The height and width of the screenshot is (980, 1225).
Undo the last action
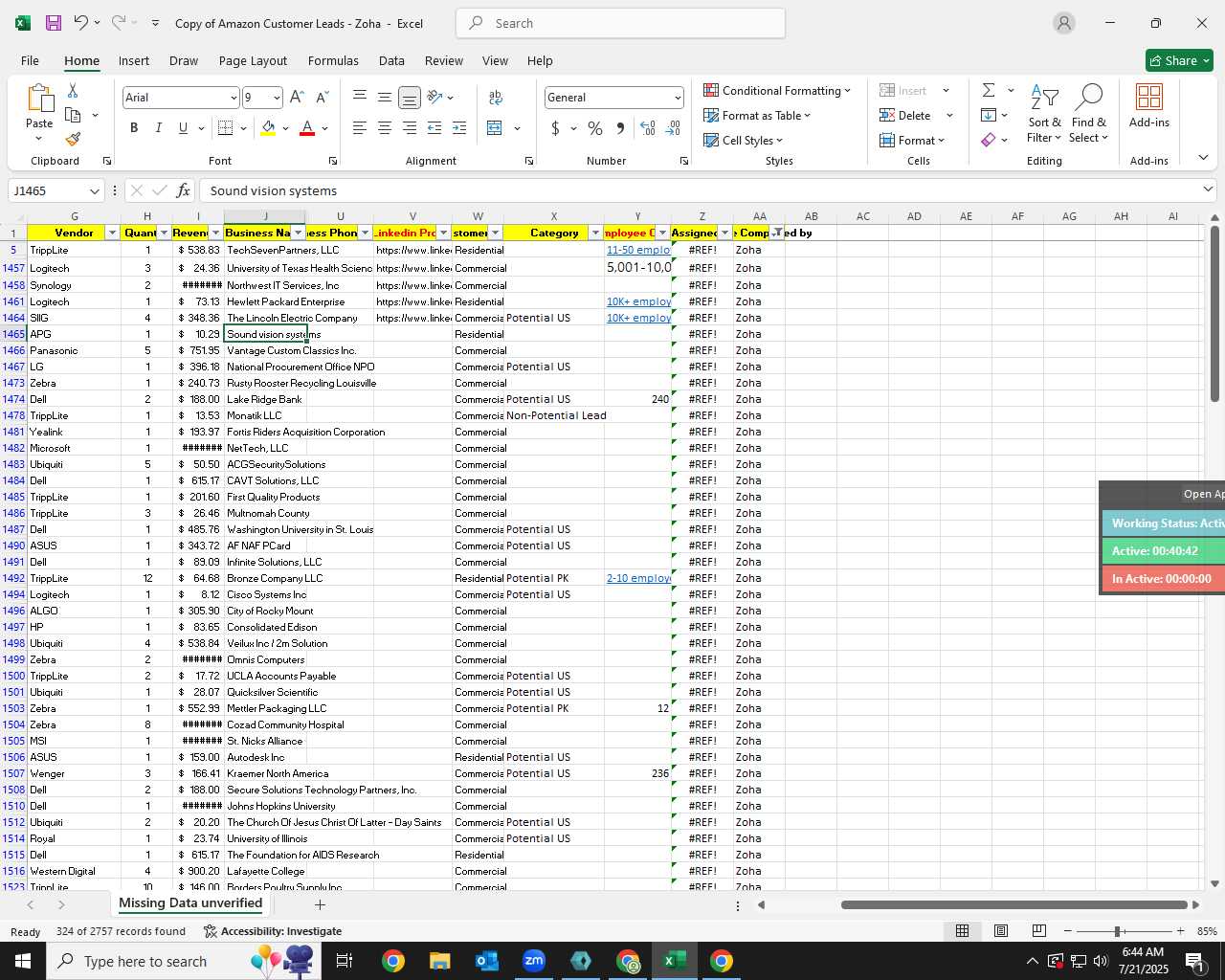(81, 23)
